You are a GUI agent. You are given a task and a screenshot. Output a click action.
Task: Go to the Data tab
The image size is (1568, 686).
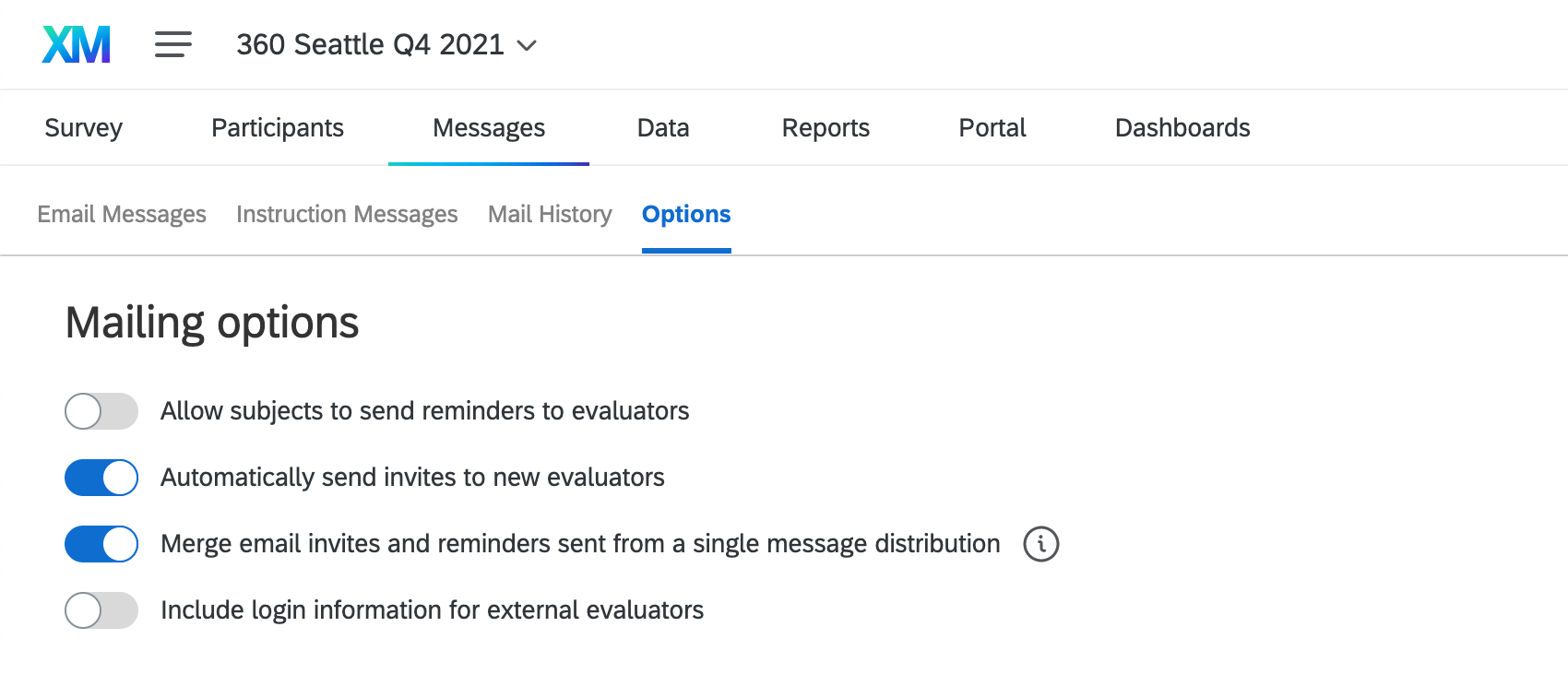tap(663, 127)
